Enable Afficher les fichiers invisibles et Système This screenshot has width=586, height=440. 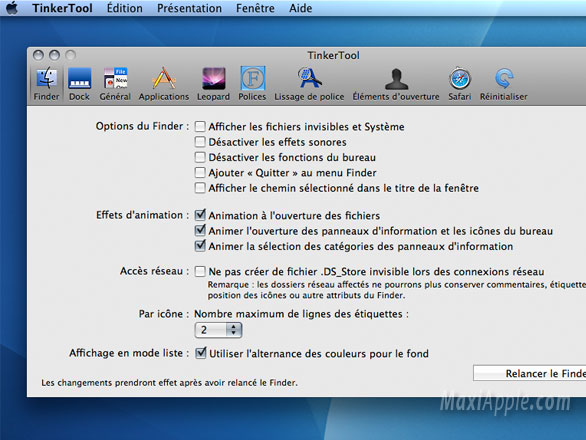pos(200,126)
